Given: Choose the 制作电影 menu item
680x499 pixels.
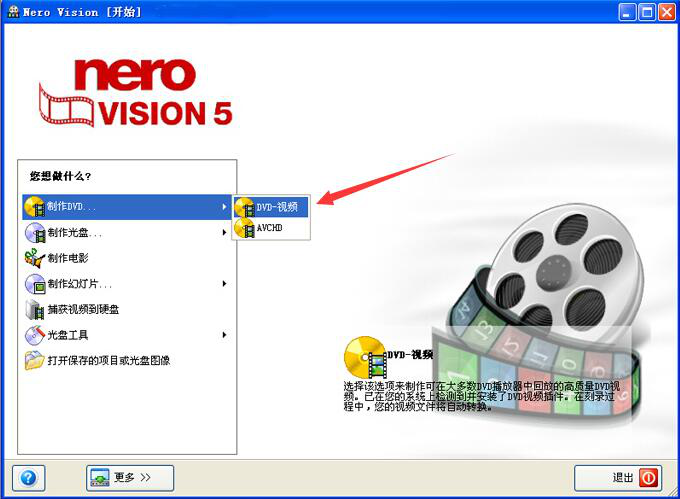Looking at the screenshot, I should click(127, 258).
